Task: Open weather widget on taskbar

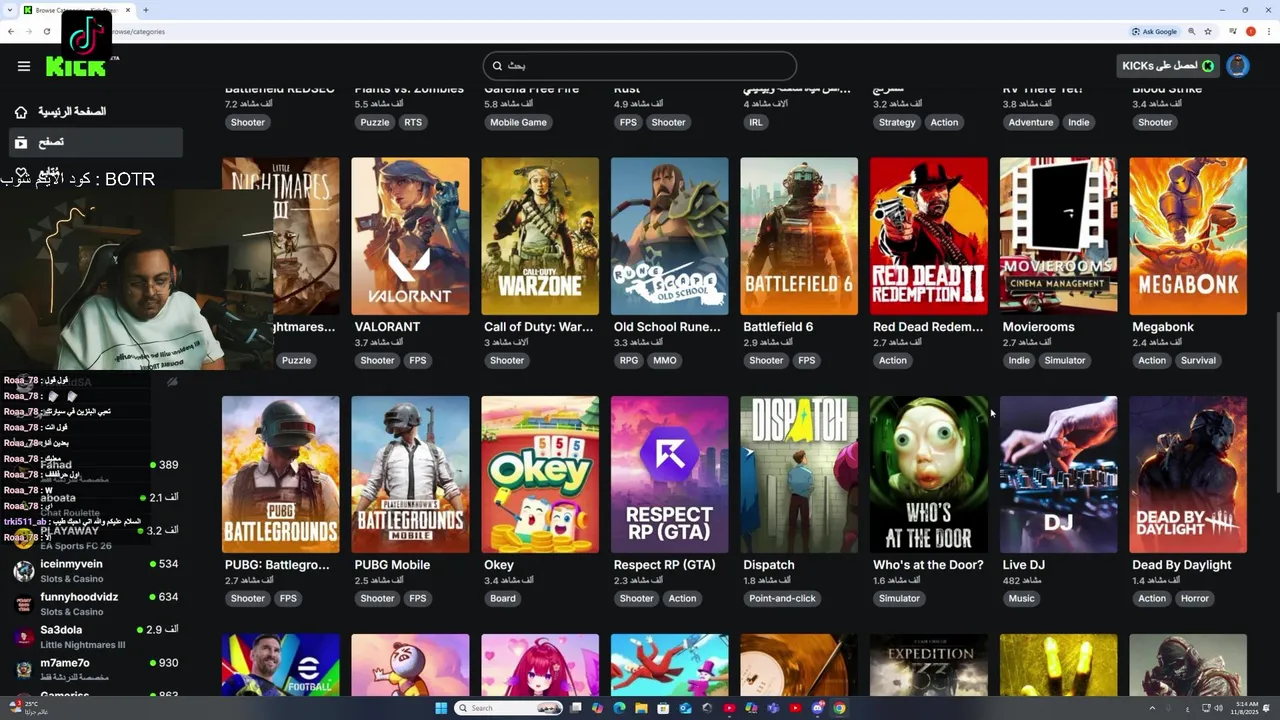Action: (x=26, y=707)
